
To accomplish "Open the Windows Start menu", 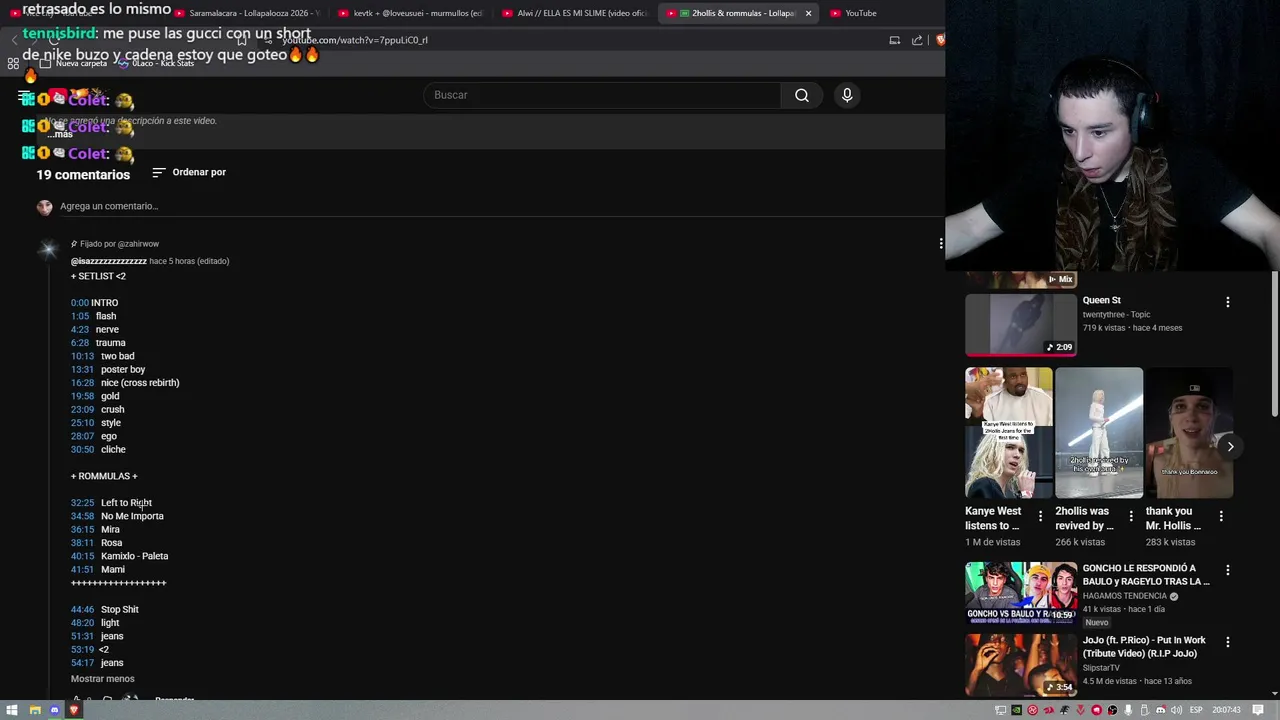I will click(14, 710).
